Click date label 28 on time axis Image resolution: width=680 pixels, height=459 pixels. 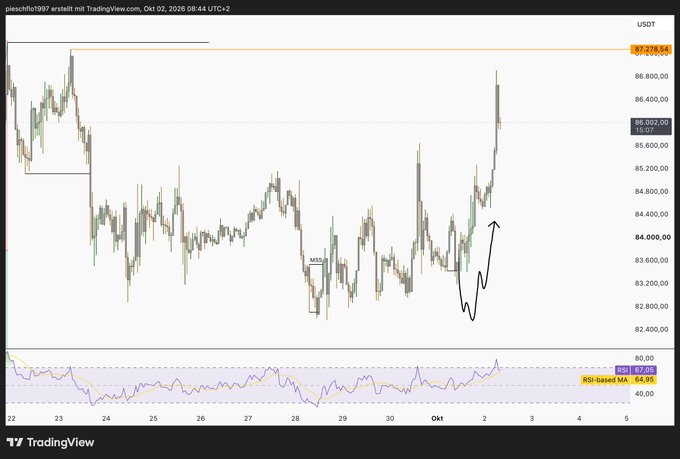click(x=295, y=419)
